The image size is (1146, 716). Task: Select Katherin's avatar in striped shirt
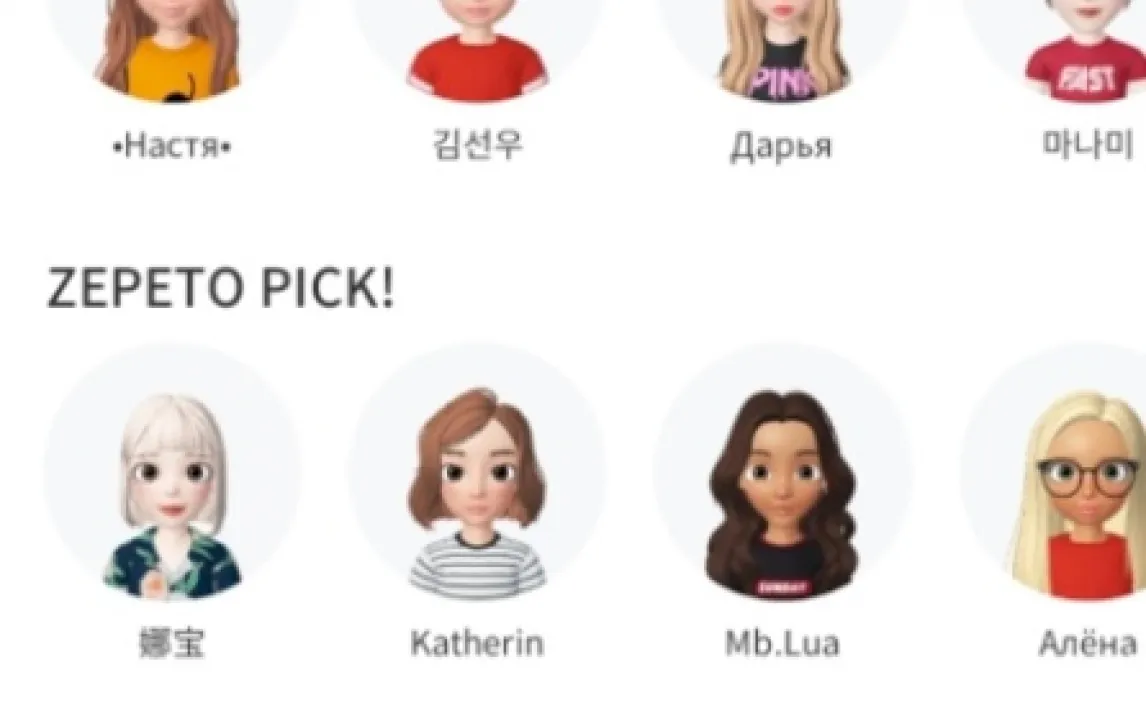click(477, 472)
